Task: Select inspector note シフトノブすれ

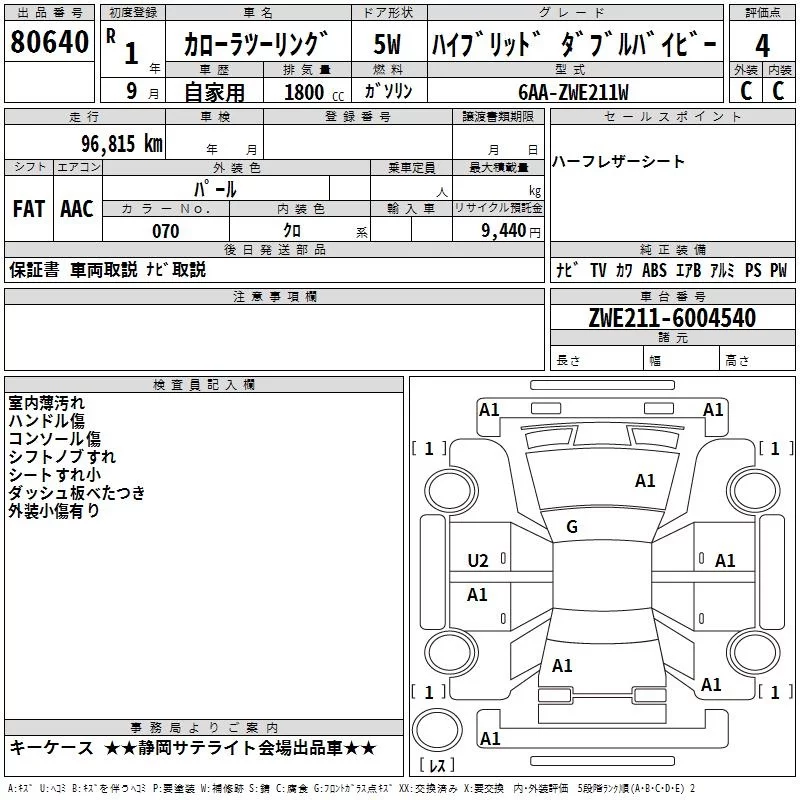Action: pos(62,457)
